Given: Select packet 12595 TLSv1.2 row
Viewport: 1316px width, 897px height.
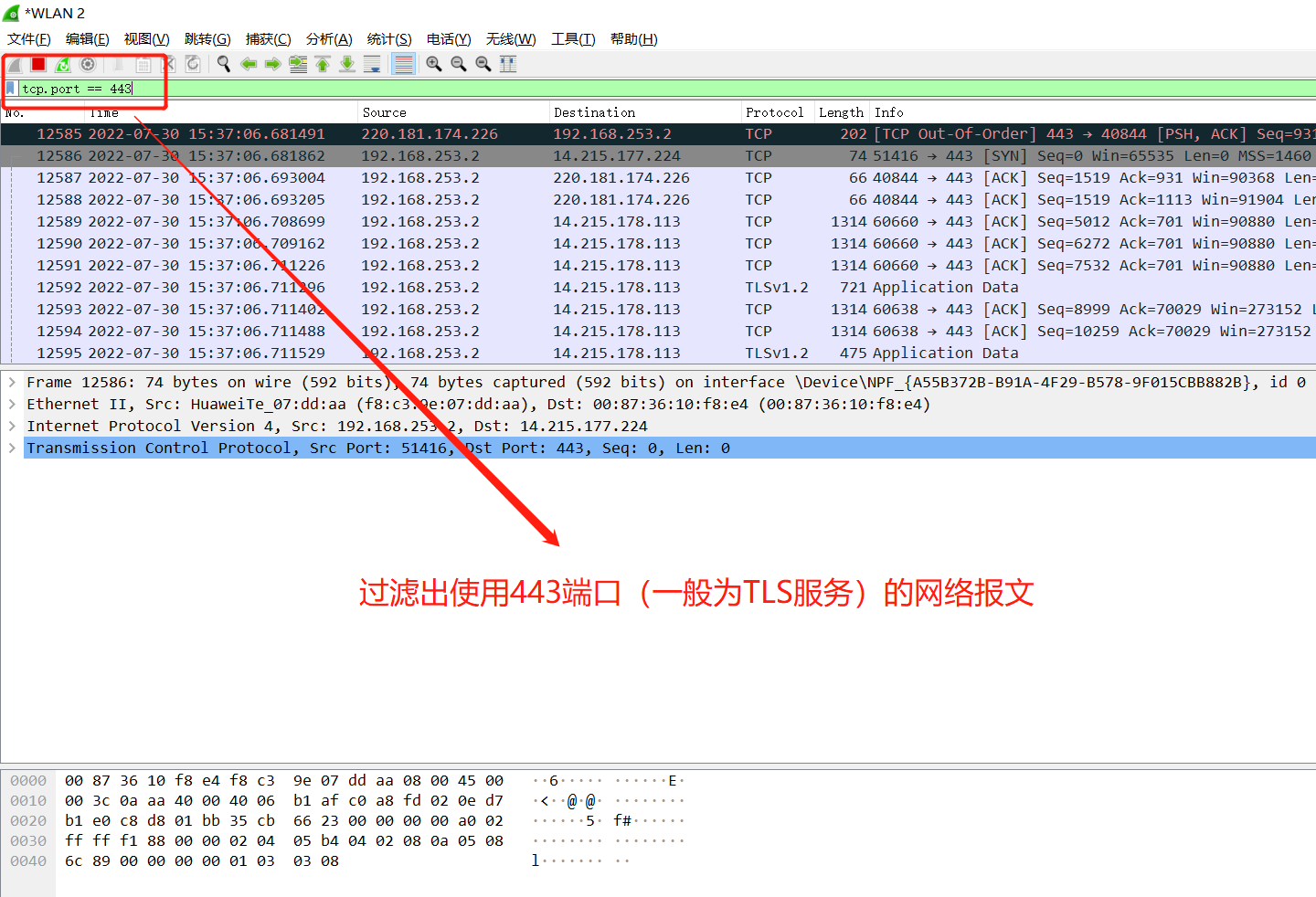Looking at the screenshot, I should (x=658, y=354).
